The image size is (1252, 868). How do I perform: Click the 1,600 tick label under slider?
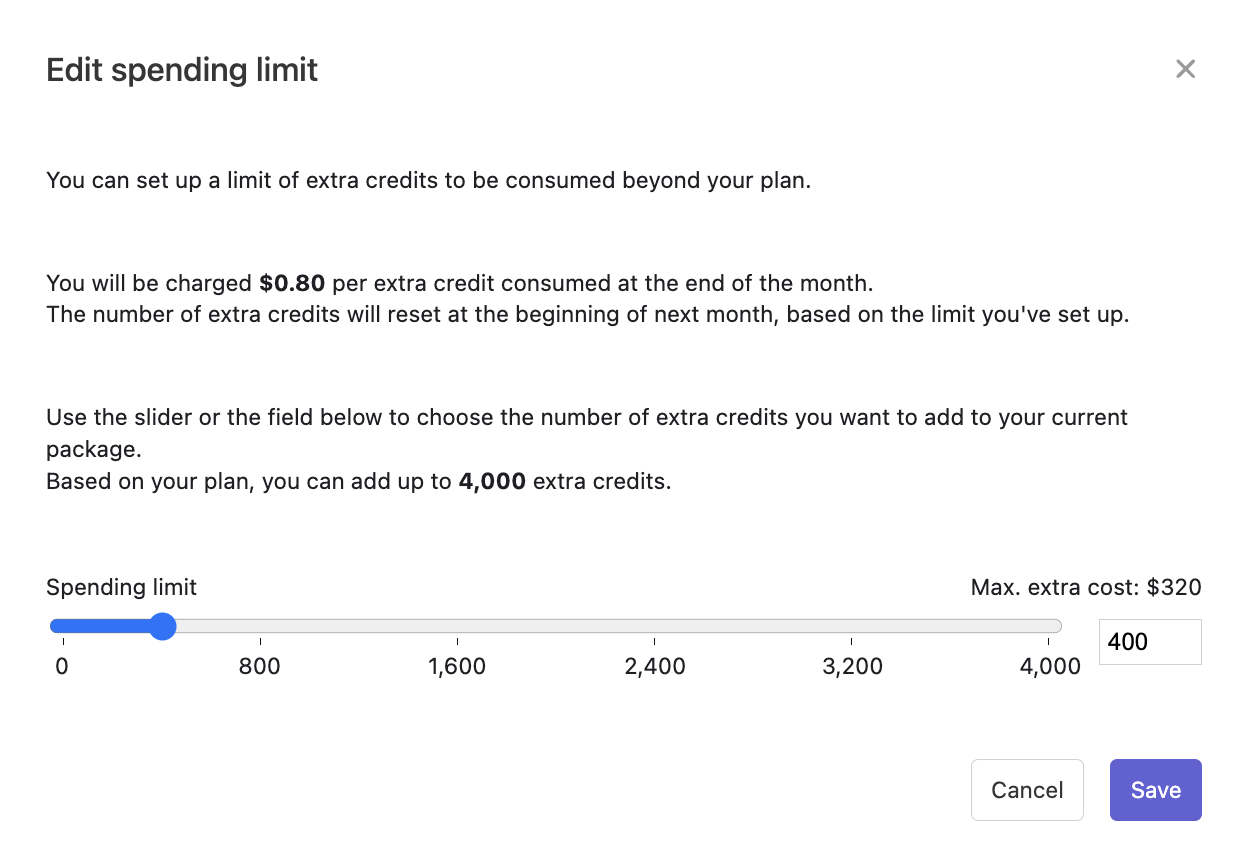(x=457, y=666)
